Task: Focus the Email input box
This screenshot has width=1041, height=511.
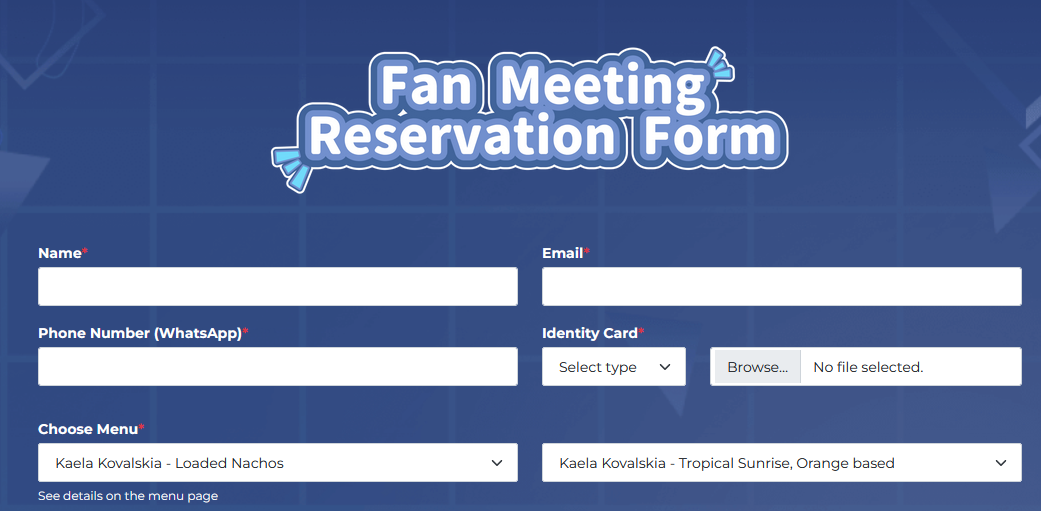Action: click(x=781, y=286)
